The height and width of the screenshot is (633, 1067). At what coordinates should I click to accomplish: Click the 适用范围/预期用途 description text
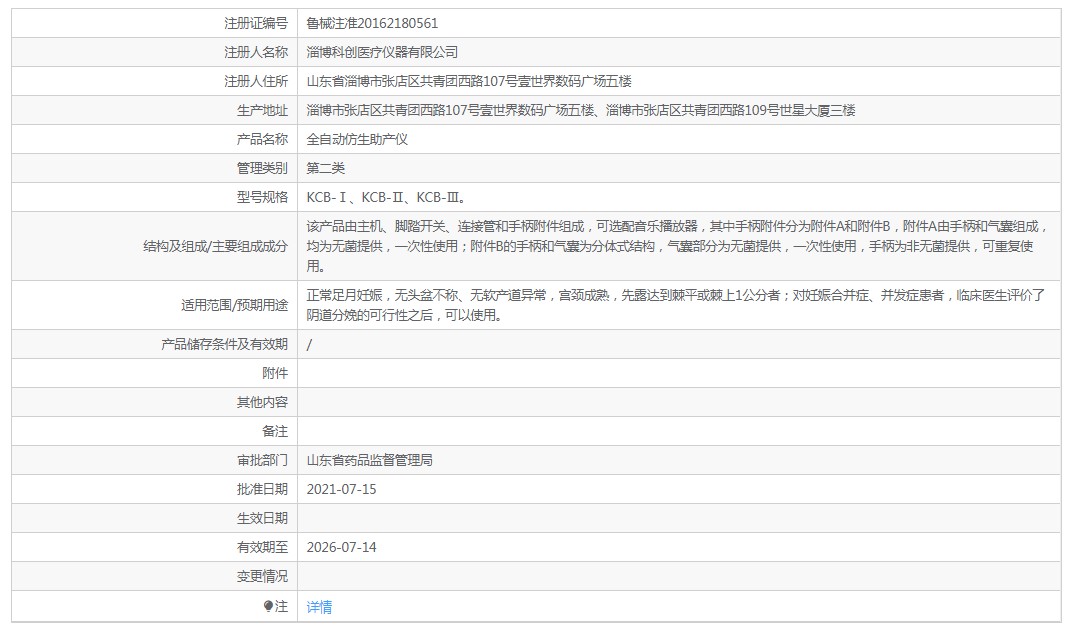click(676, 305)
